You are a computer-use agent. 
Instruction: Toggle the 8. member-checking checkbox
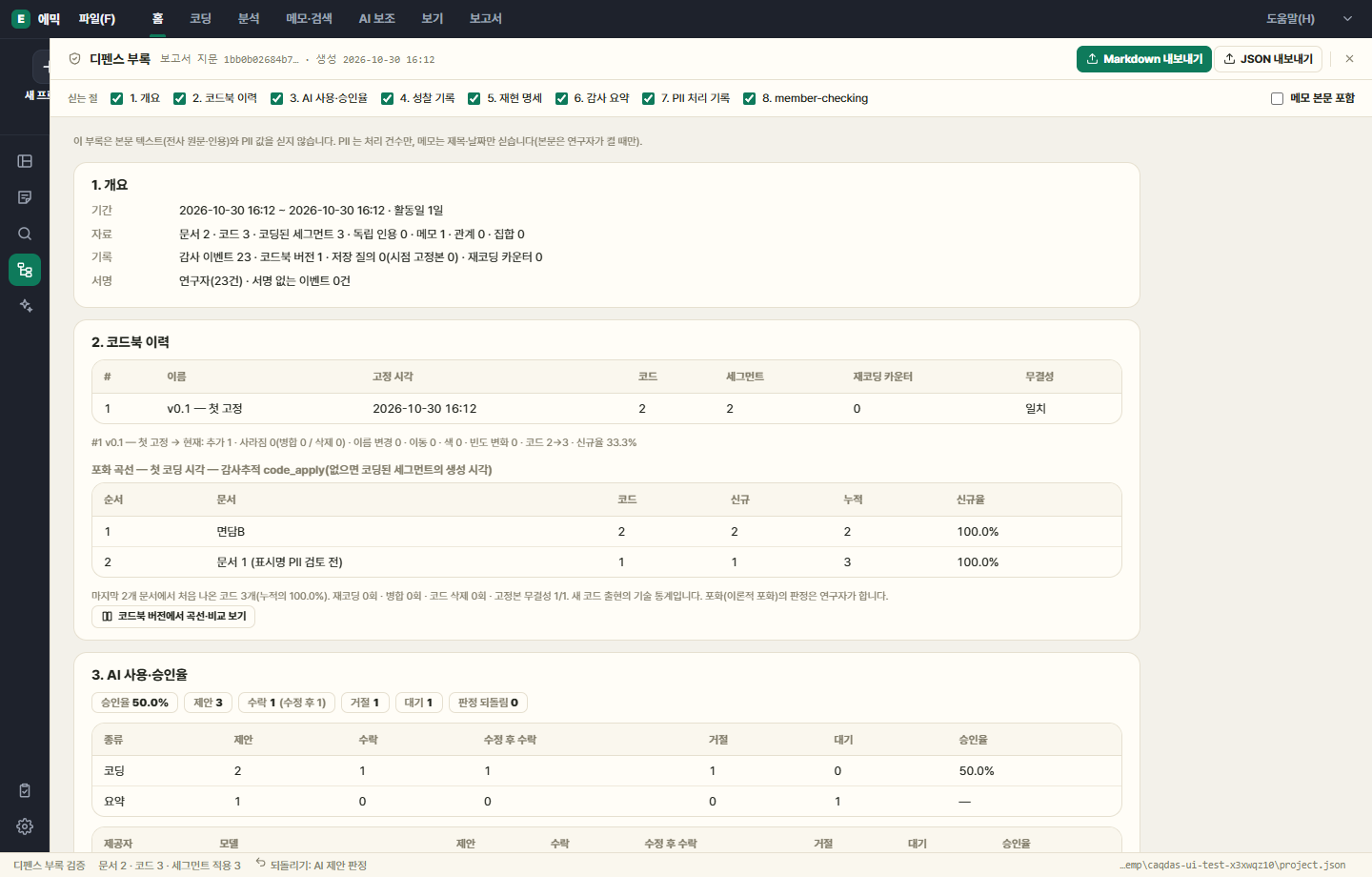pyautogui.click(x=749, y=98)
